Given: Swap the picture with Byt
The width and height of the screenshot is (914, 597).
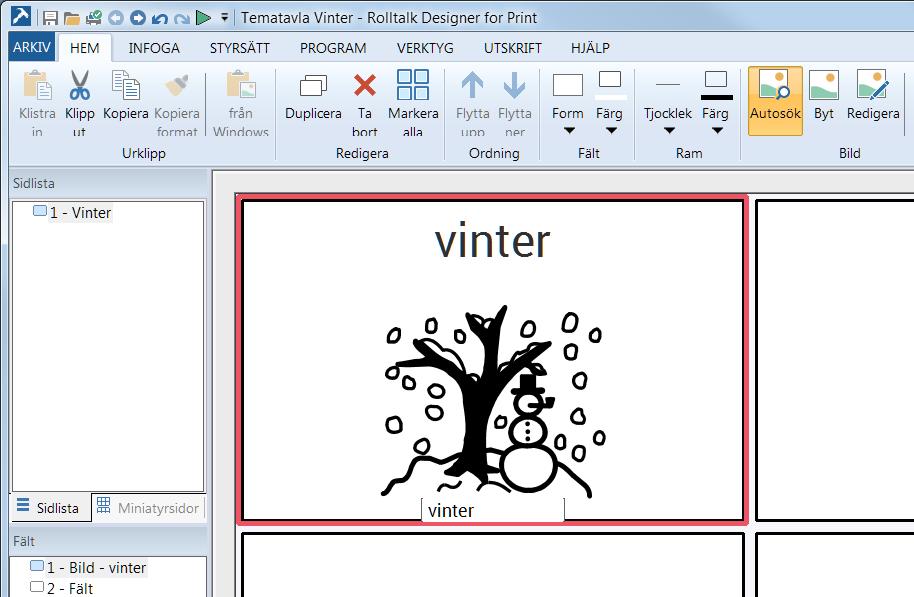Looking at the screenshot, I should (x=824, y=96).
